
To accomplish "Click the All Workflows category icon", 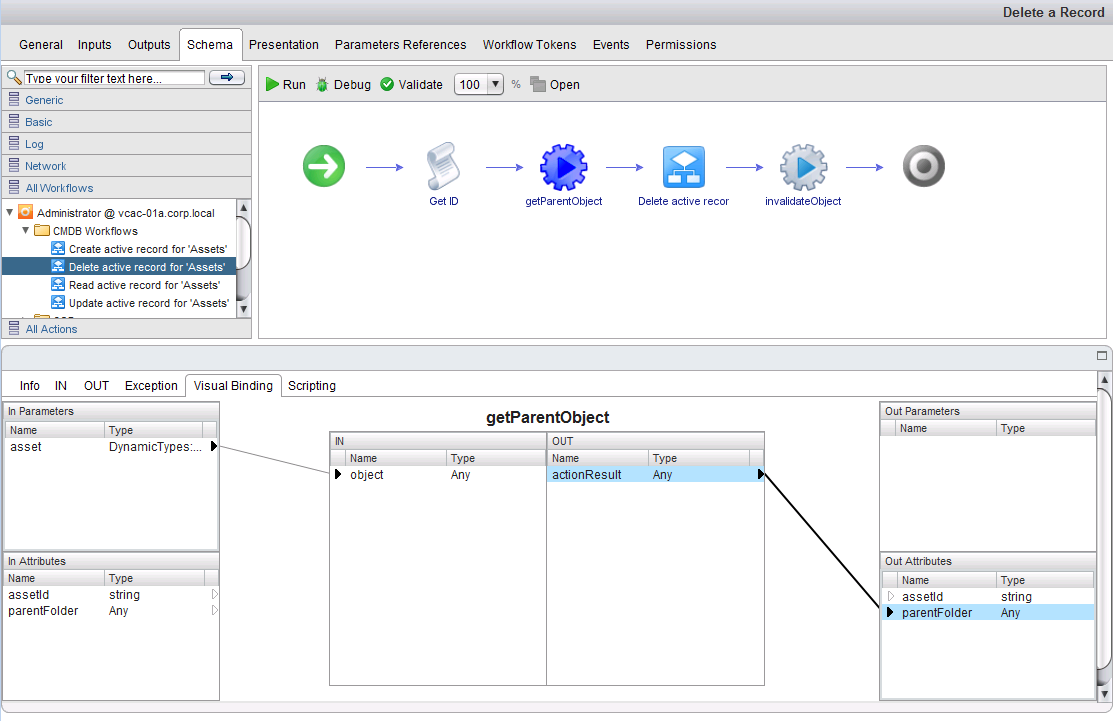I will pyautogui.click(x=13, y=187).
